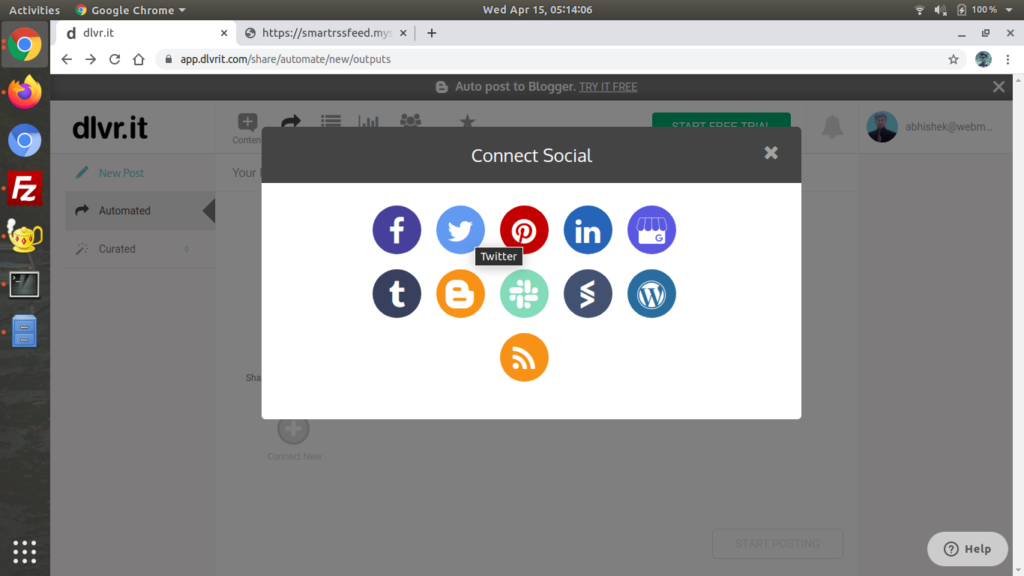Open the system status menu

963,10
